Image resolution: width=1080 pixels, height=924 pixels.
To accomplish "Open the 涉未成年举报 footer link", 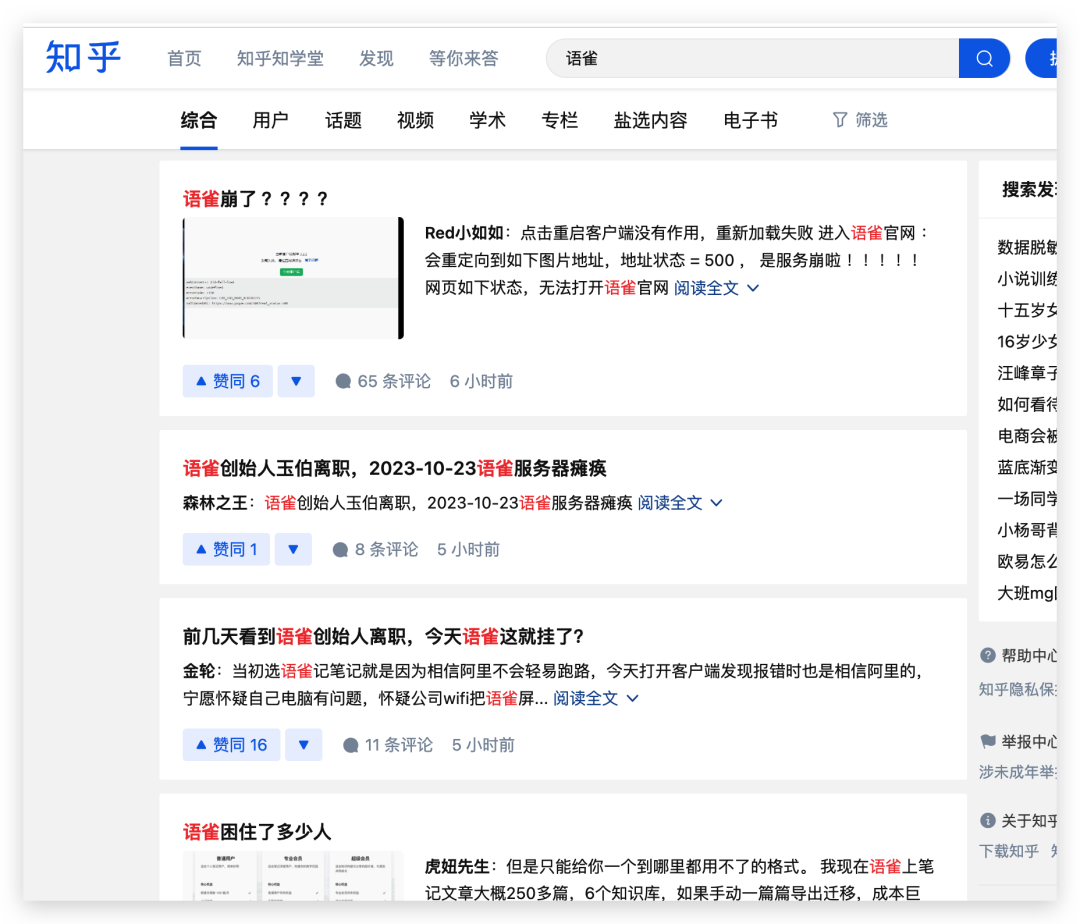I will click(x=1018, y=773).
